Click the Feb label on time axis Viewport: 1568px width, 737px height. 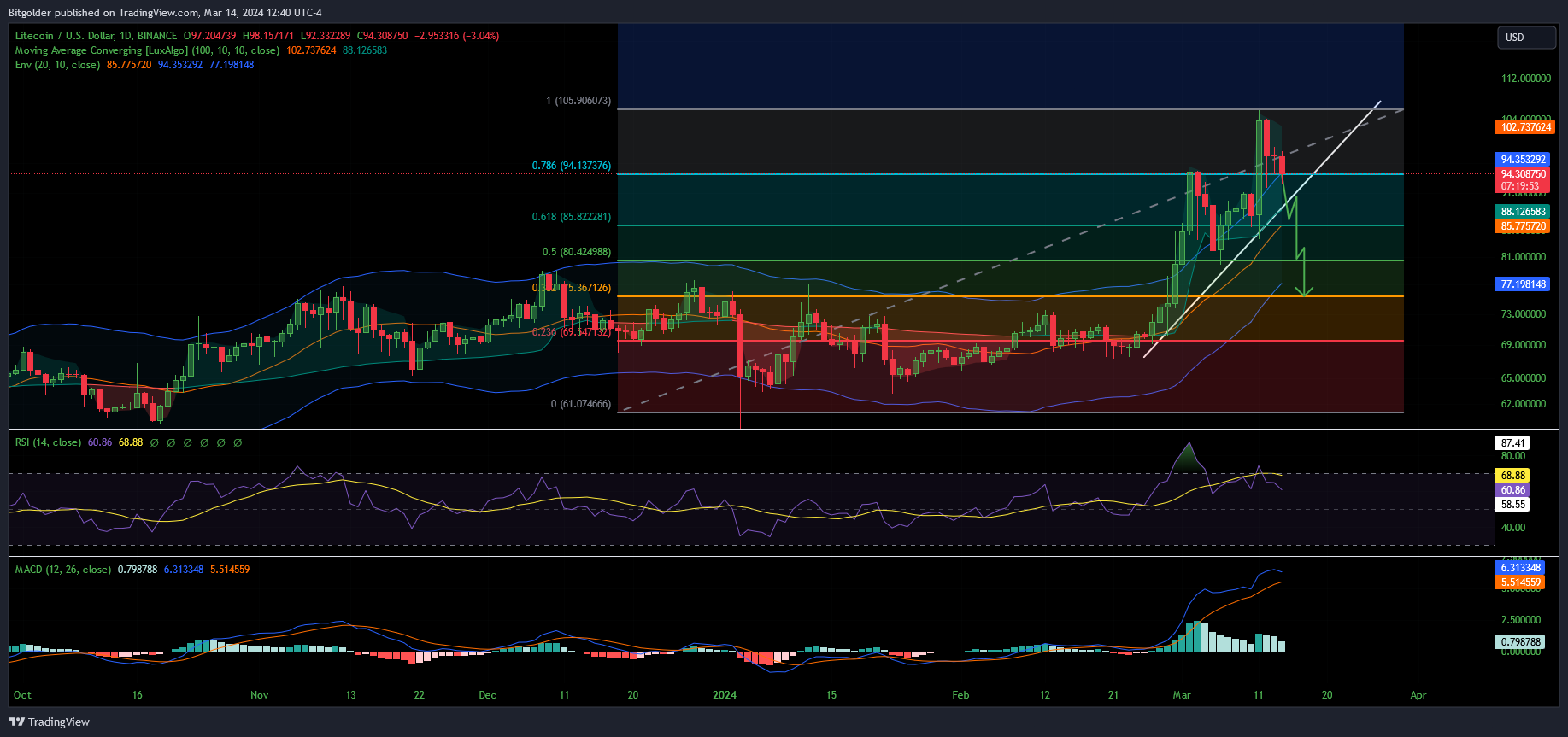[x=961, y=695]
